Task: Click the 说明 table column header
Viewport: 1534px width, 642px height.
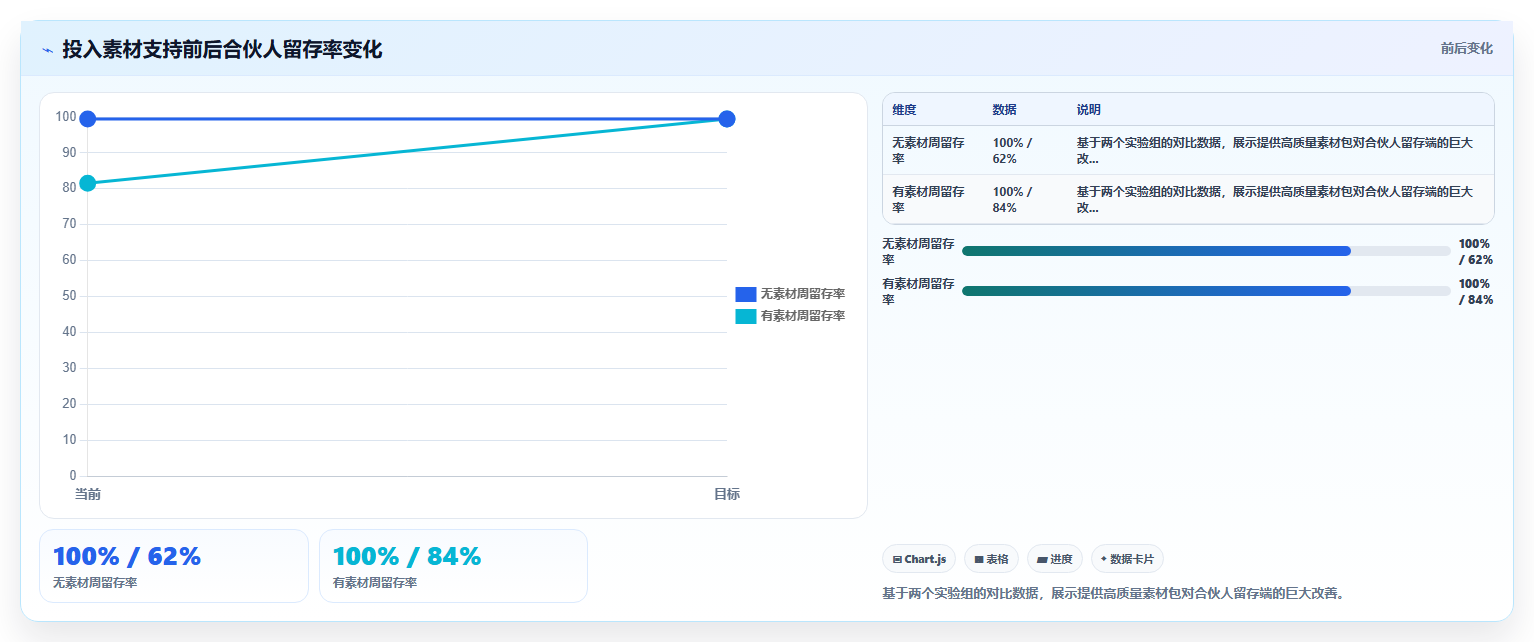Action: pyautogui.click(x=1088, y=110)
